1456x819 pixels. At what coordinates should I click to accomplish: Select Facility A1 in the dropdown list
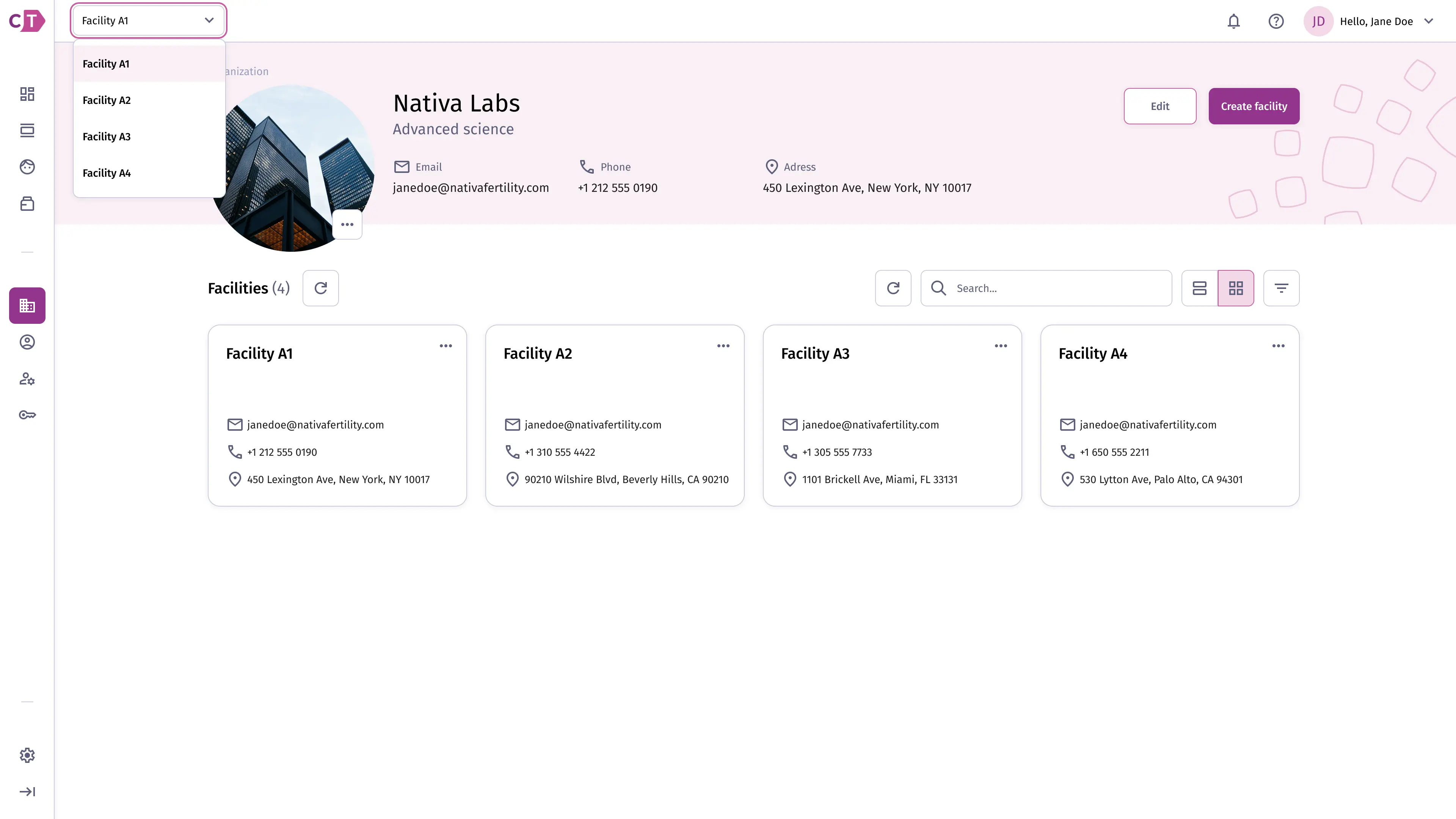click(x=149, y=64)
